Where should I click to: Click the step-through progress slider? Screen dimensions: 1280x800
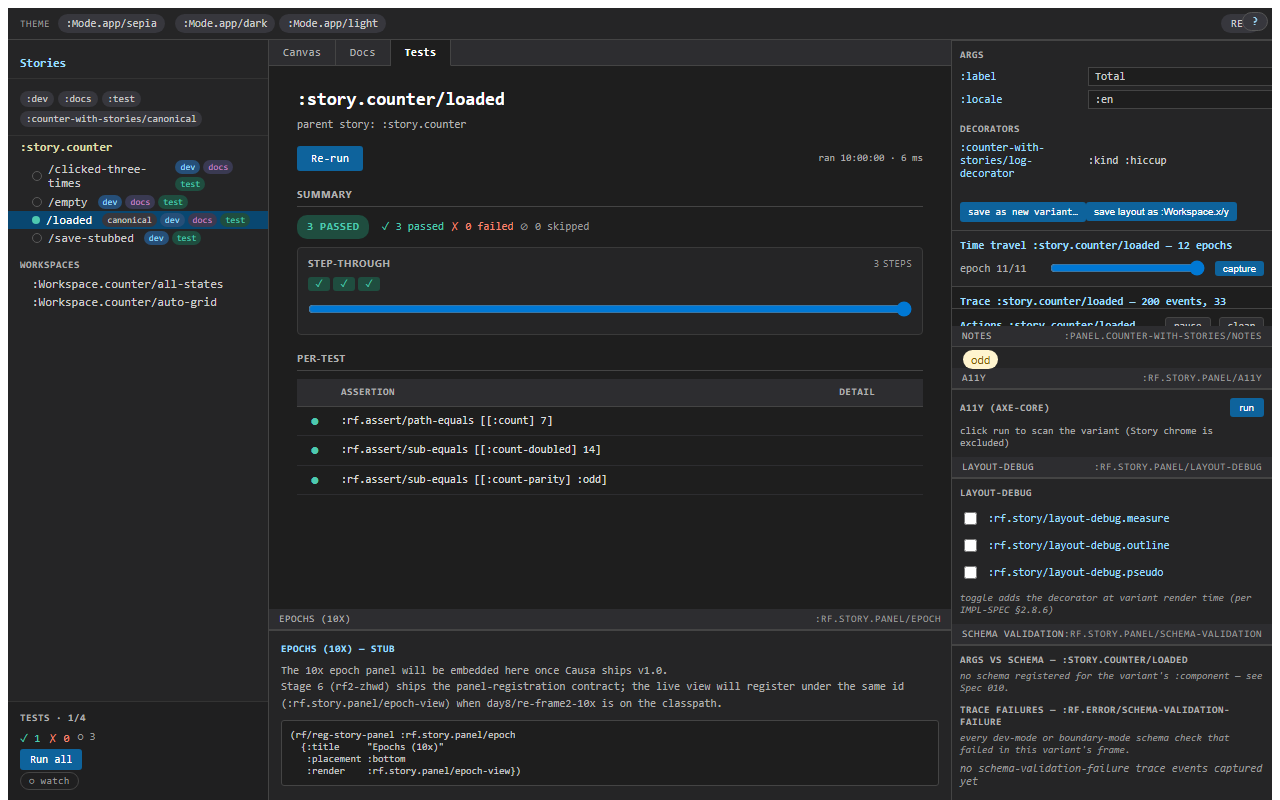click(x=610, y=309)
